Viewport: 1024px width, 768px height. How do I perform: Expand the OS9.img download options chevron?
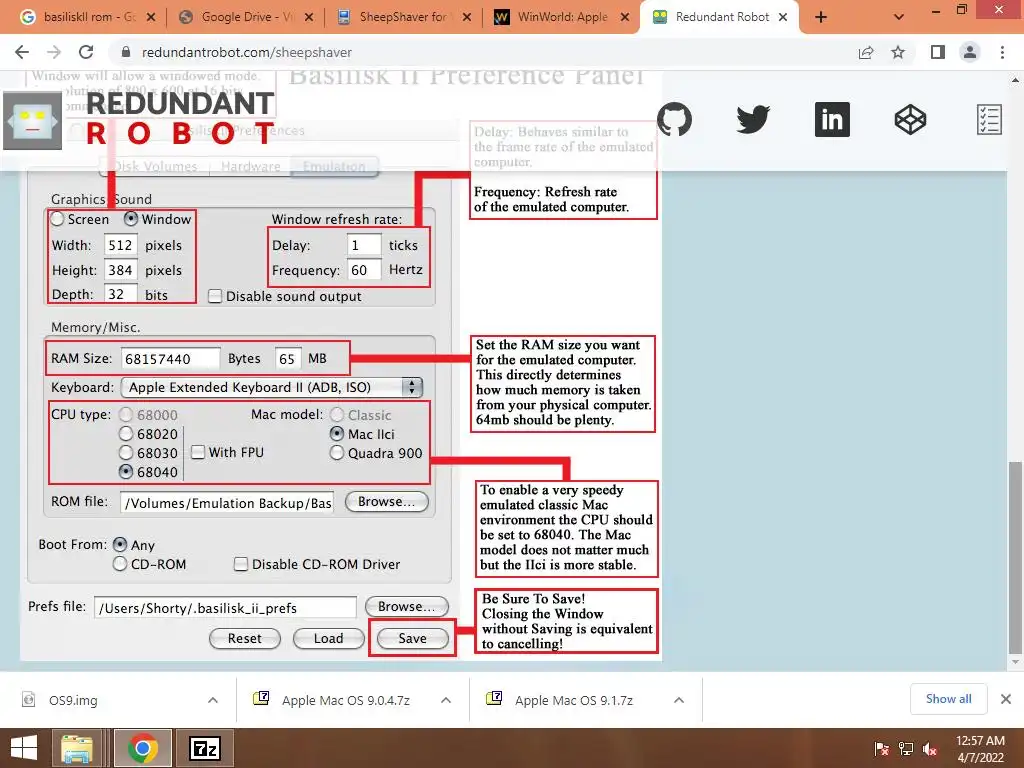tap(213, 700)
